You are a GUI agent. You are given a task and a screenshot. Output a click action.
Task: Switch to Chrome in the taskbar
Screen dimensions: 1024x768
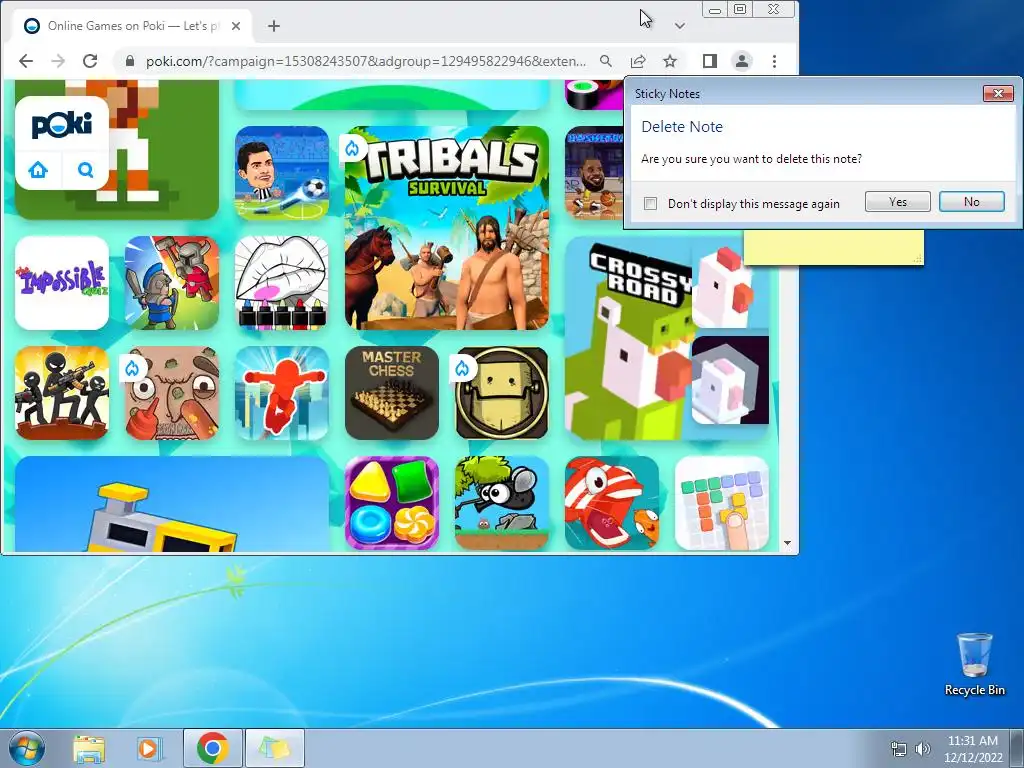coord(212,748)
